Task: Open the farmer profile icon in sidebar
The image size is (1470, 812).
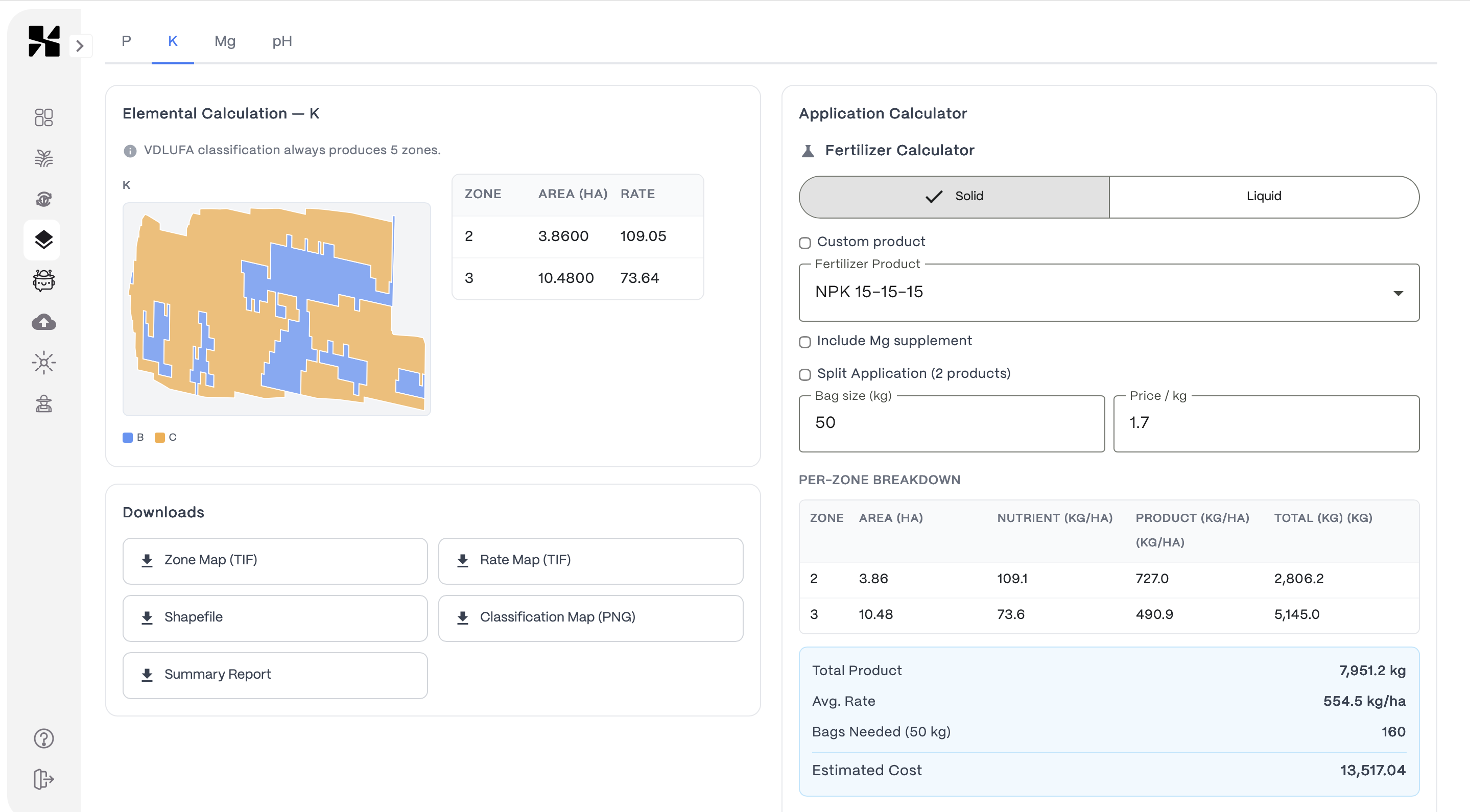Action: click(x=43, y=404)
